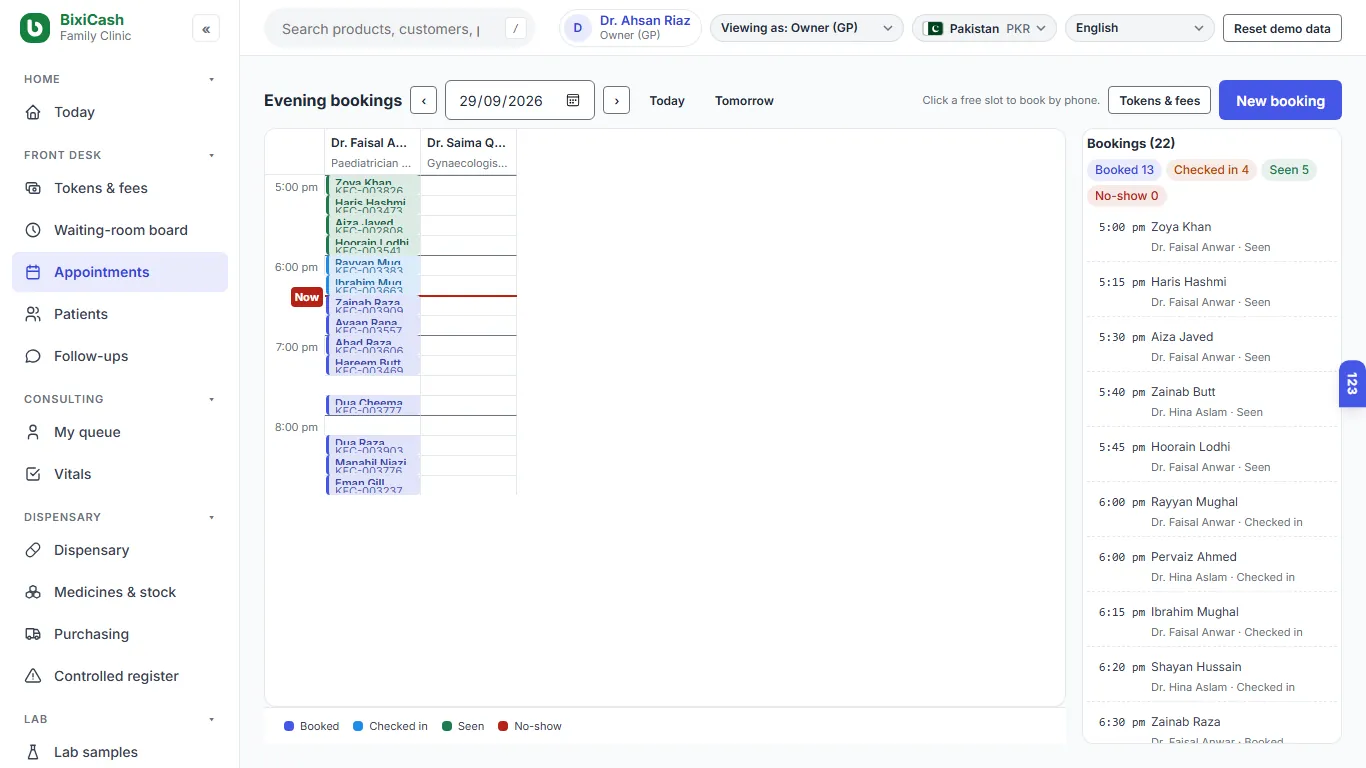Click the Lab samples flask icon
Viewport: 1366px width, 768px height.
[34, 752]
